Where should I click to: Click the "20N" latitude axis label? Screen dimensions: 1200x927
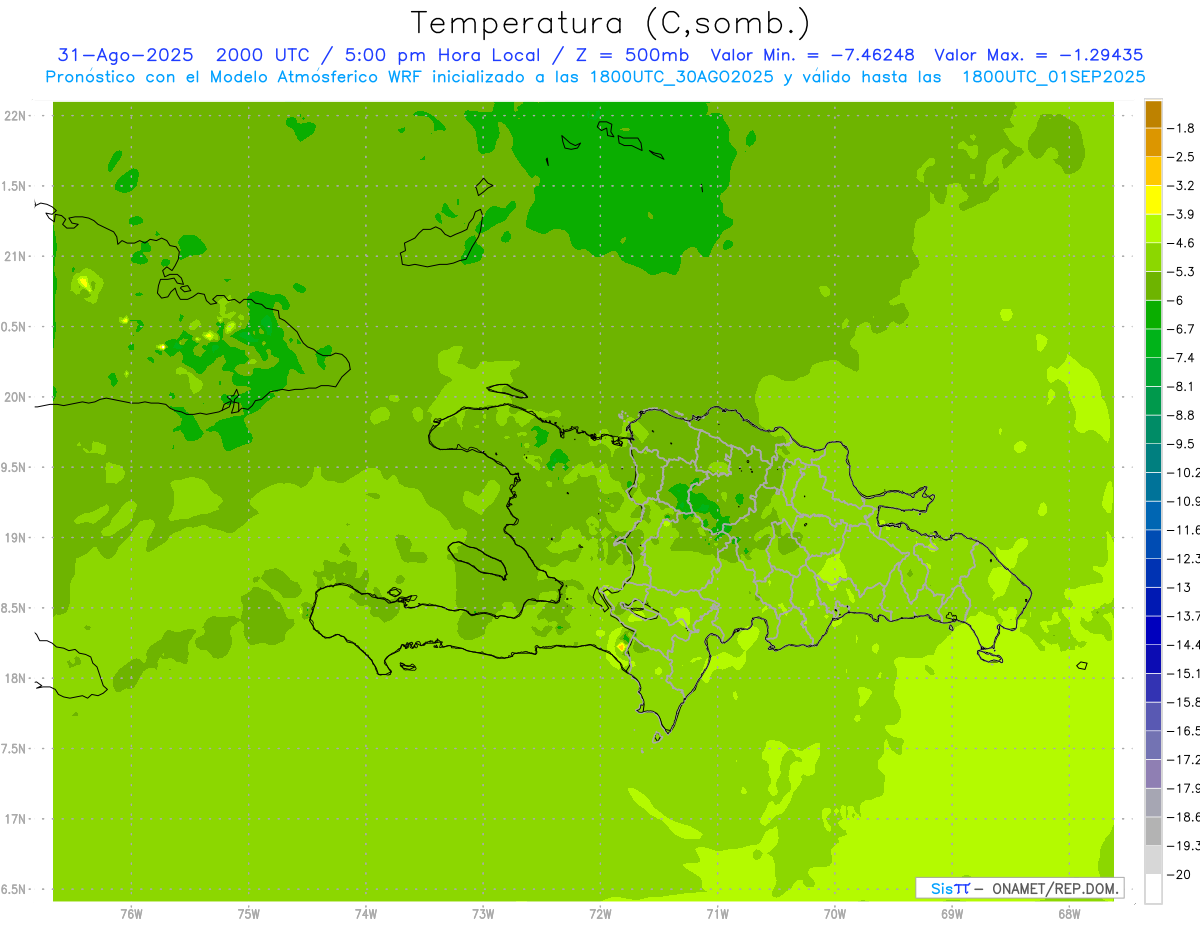(x=17, y=397)
